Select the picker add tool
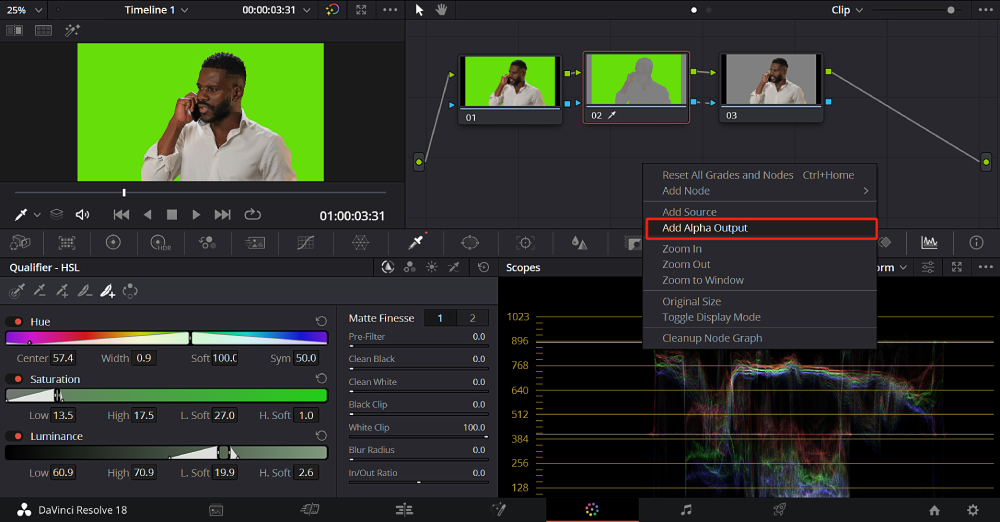The width and height of the screenshot is (1000, 522). [62, 291]
